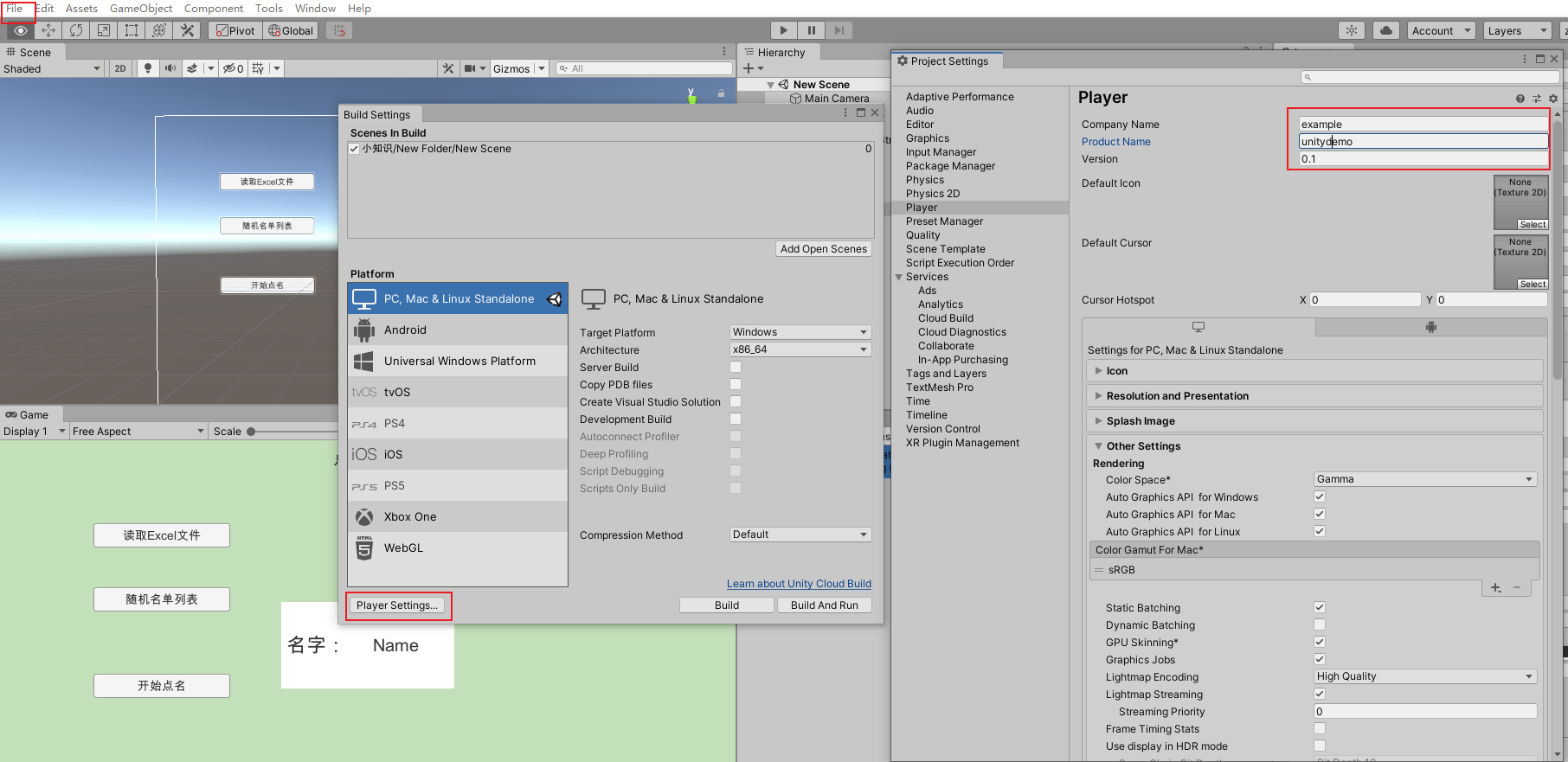
Task: Open the Compression Method dropdown
Action: tap(800, 535)
